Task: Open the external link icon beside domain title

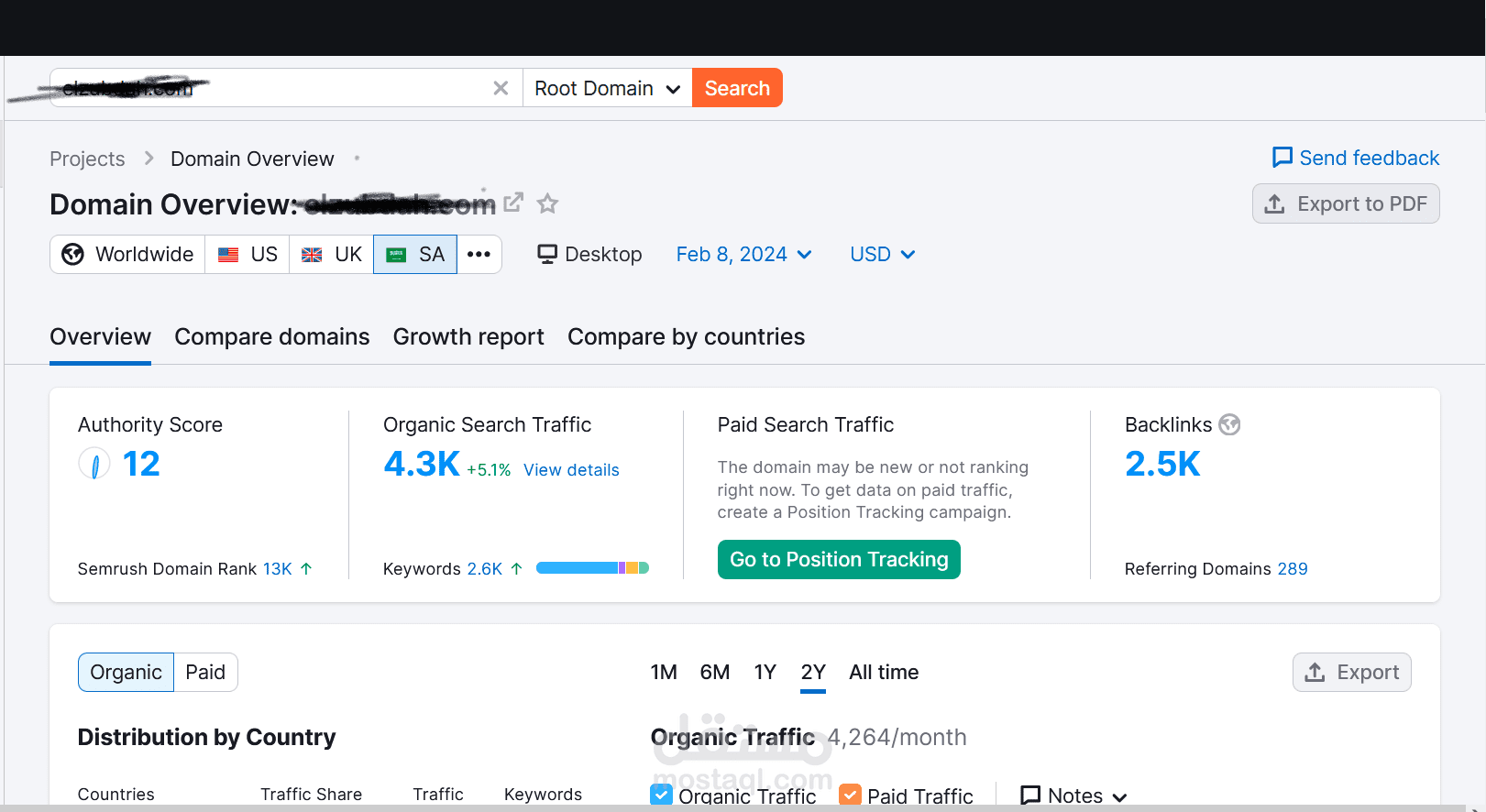Action: tap(513, 202)
